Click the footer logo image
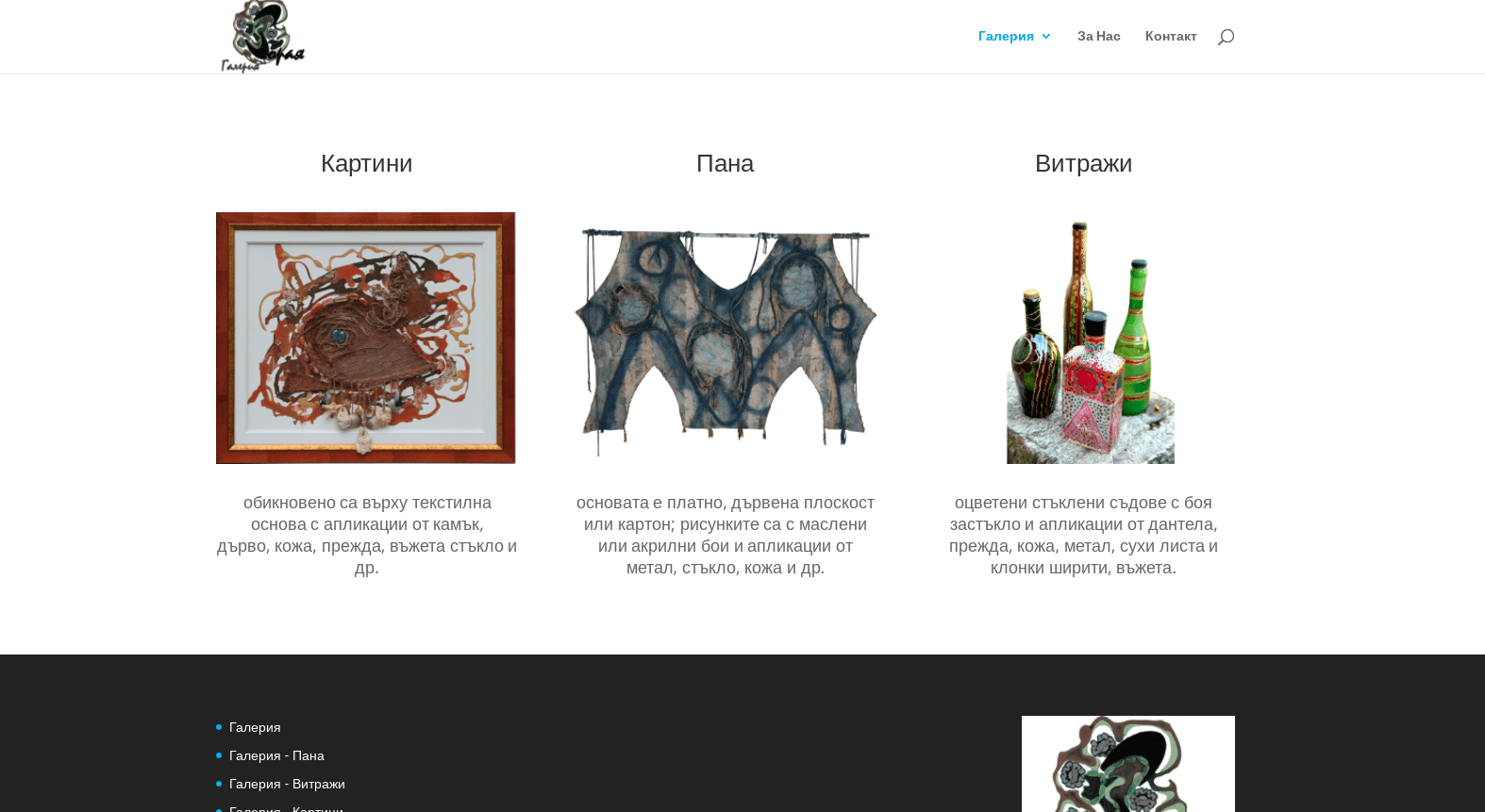The height and width of the screenshot is (812, 1485). [x=1128, y=764]
